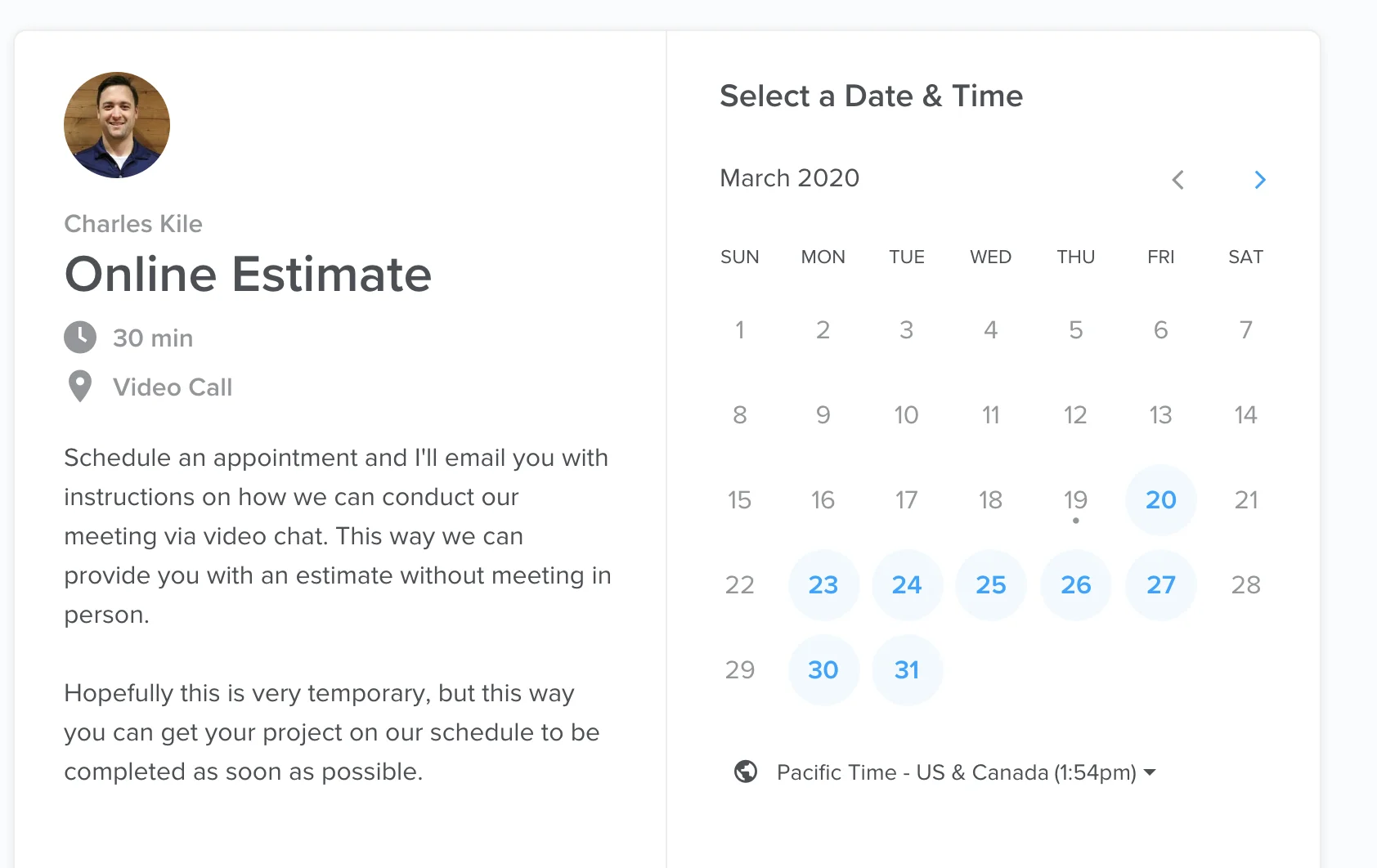Choose March 30 on the calendar

[x=823, y=669]
